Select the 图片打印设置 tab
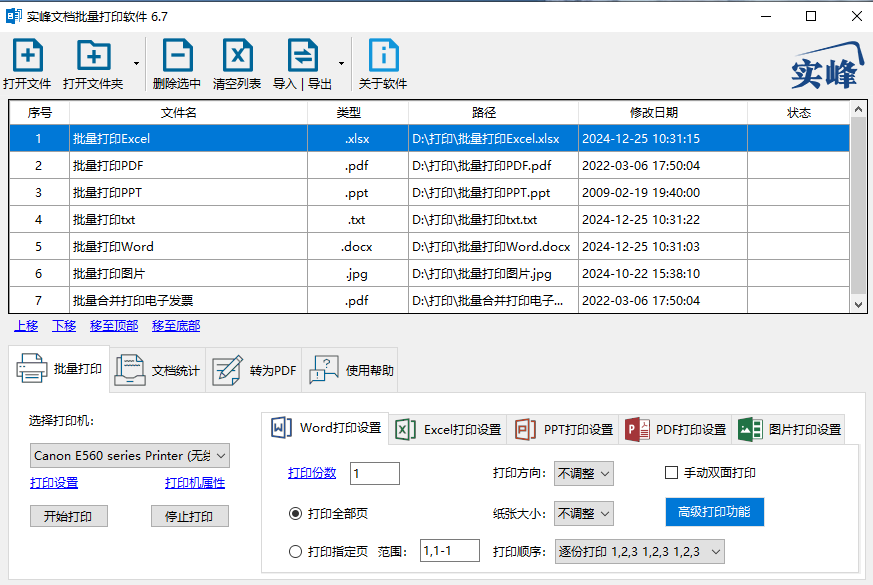873x585 pixels. [x=788, y=430]
